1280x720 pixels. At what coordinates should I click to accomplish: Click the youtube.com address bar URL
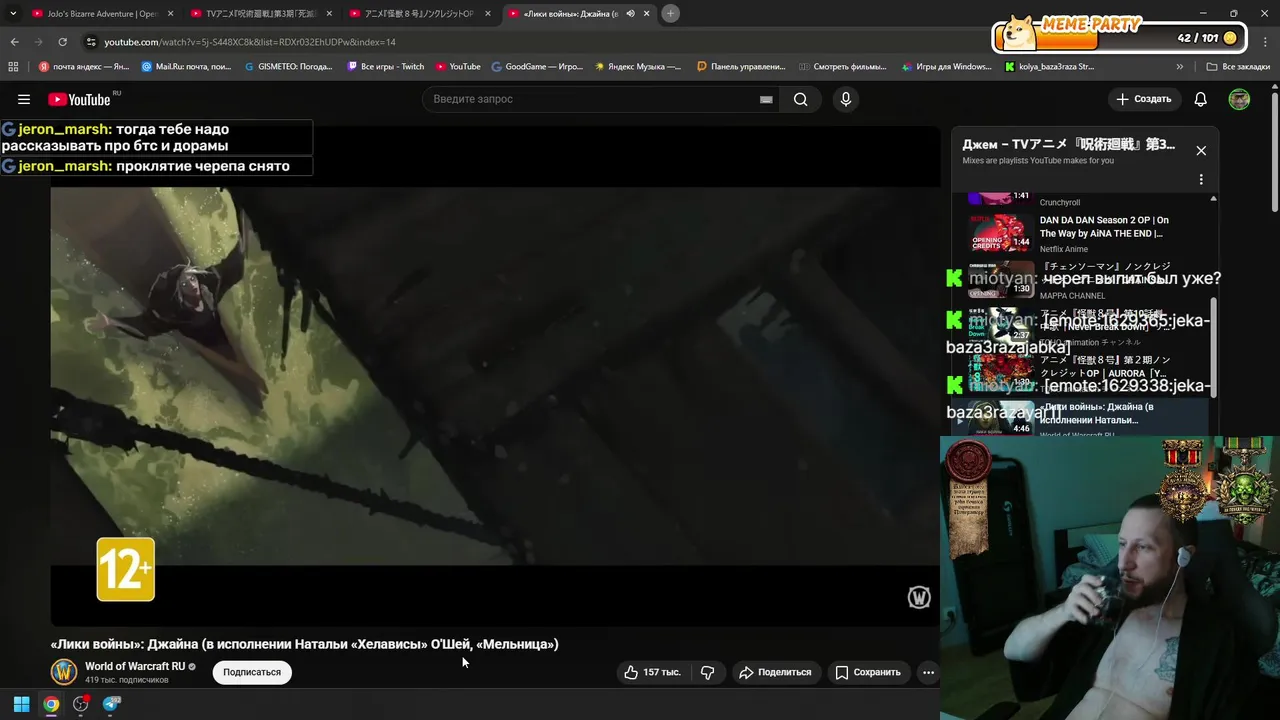click(x=250, y=42)
